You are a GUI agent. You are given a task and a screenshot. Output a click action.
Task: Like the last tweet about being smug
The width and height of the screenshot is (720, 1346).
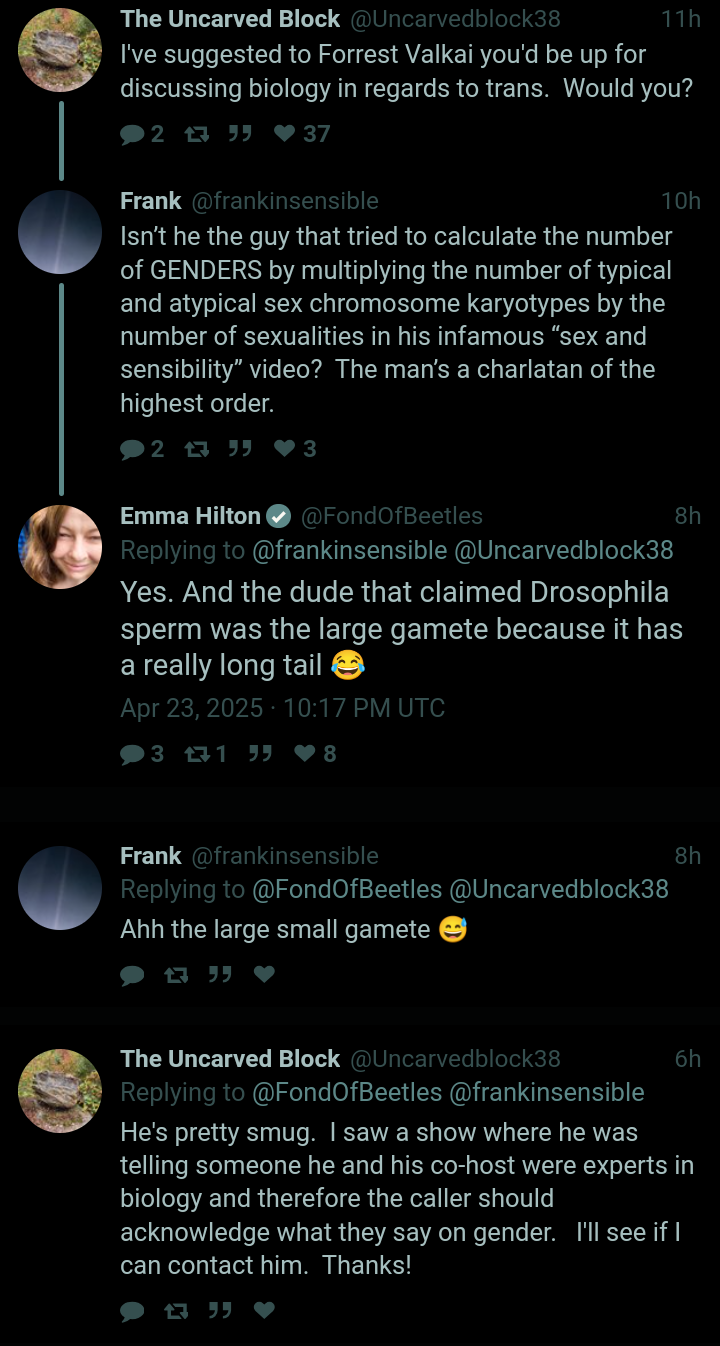pos(264,1310)
